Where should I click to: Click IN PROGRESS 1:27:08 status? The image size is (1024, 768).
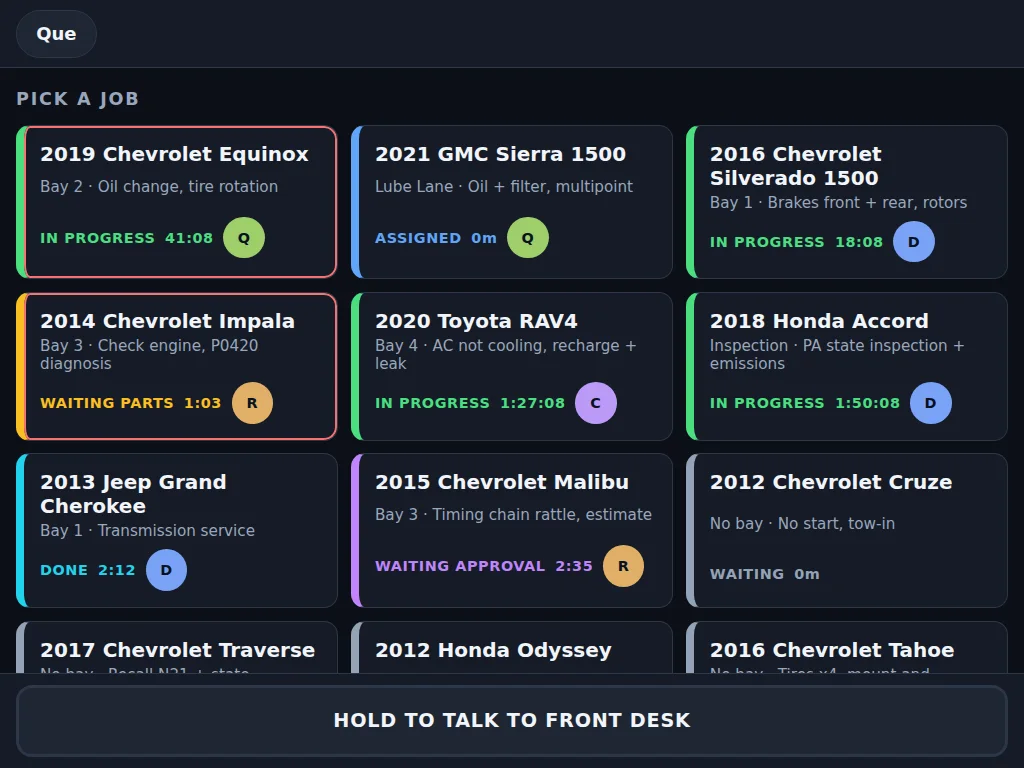[470, 403]
